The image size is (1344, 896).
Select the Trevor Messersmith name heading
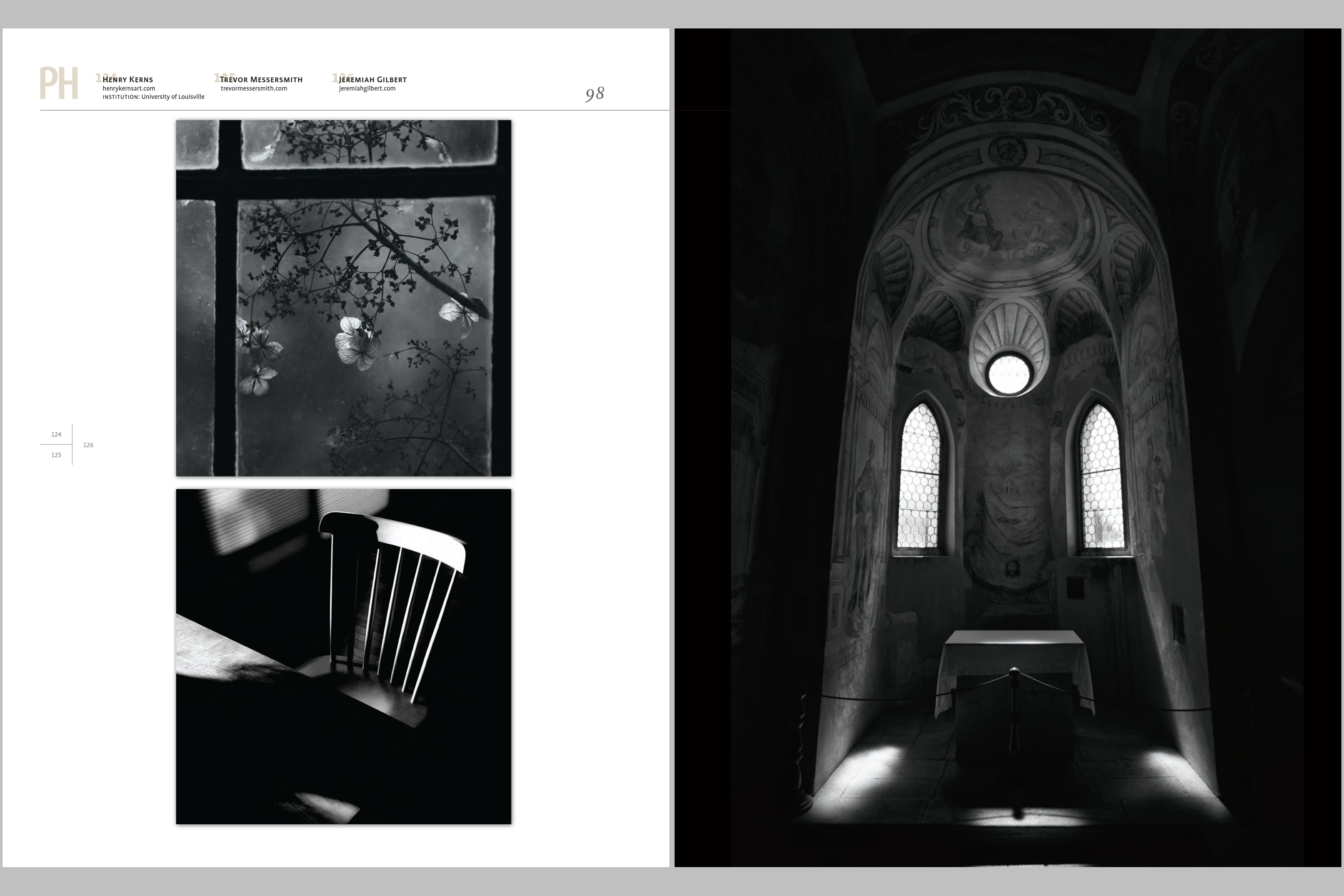pos(261,80)
